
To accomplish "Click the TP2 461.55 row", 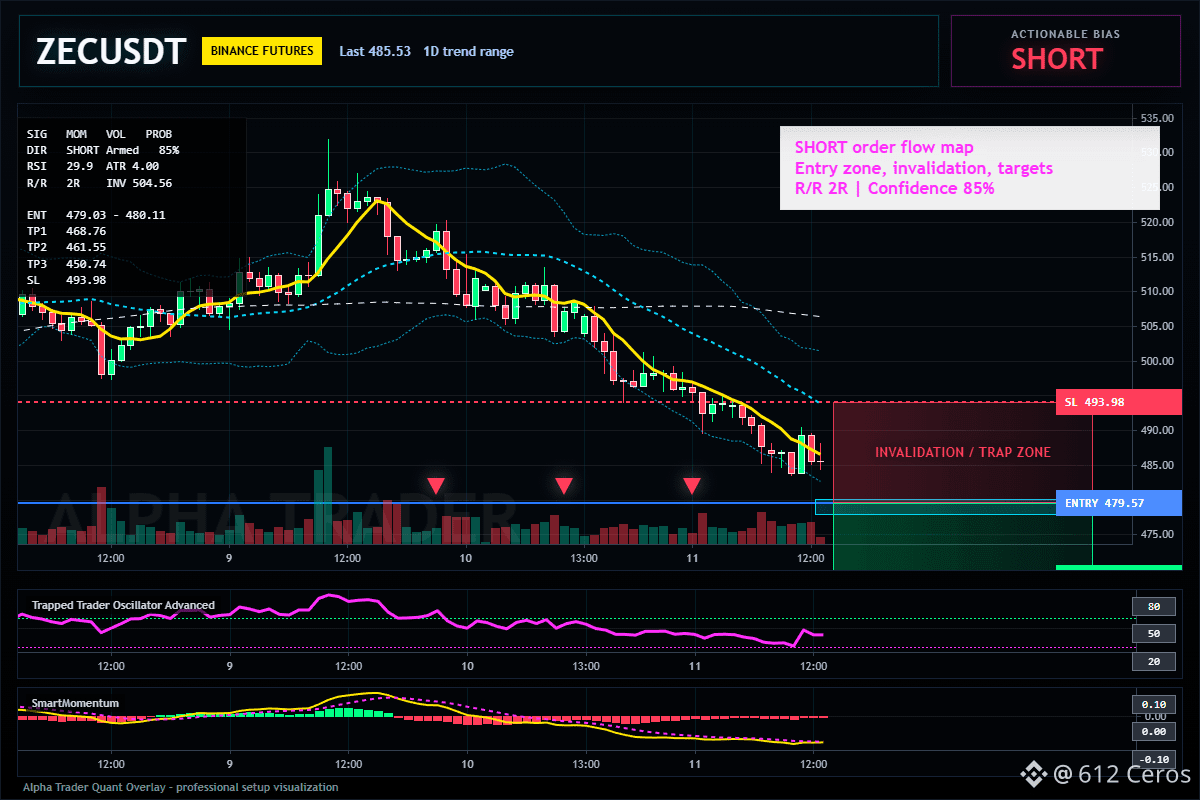I will pyautogui.click(x=67, y=246).
